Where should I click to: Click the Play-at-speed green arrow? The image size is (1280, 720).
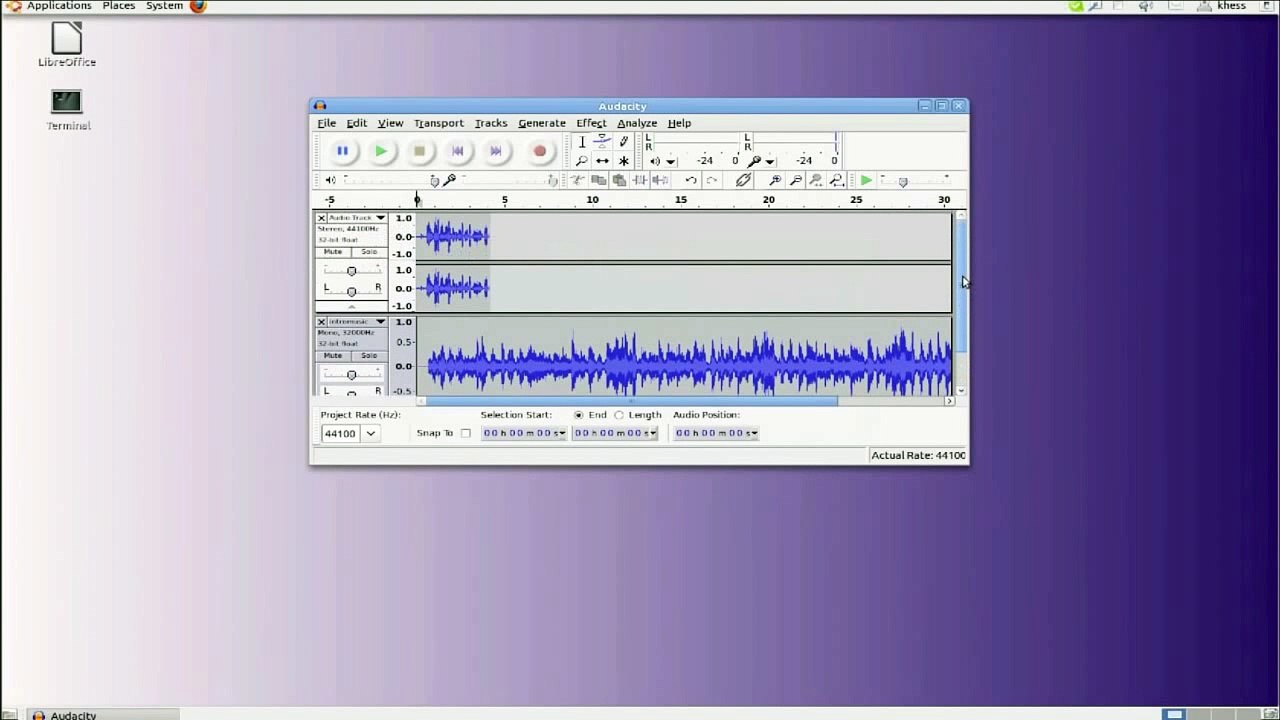click(x=866, y=180)
